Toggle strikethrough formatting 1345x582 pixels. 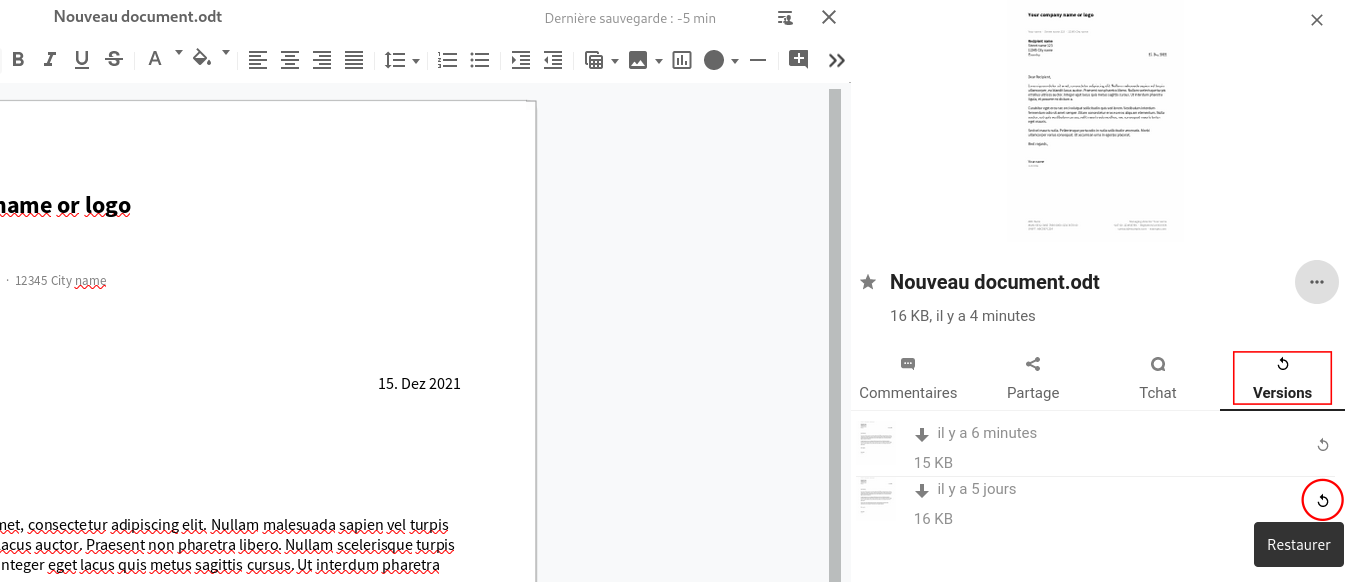click(x=114, y=60)
